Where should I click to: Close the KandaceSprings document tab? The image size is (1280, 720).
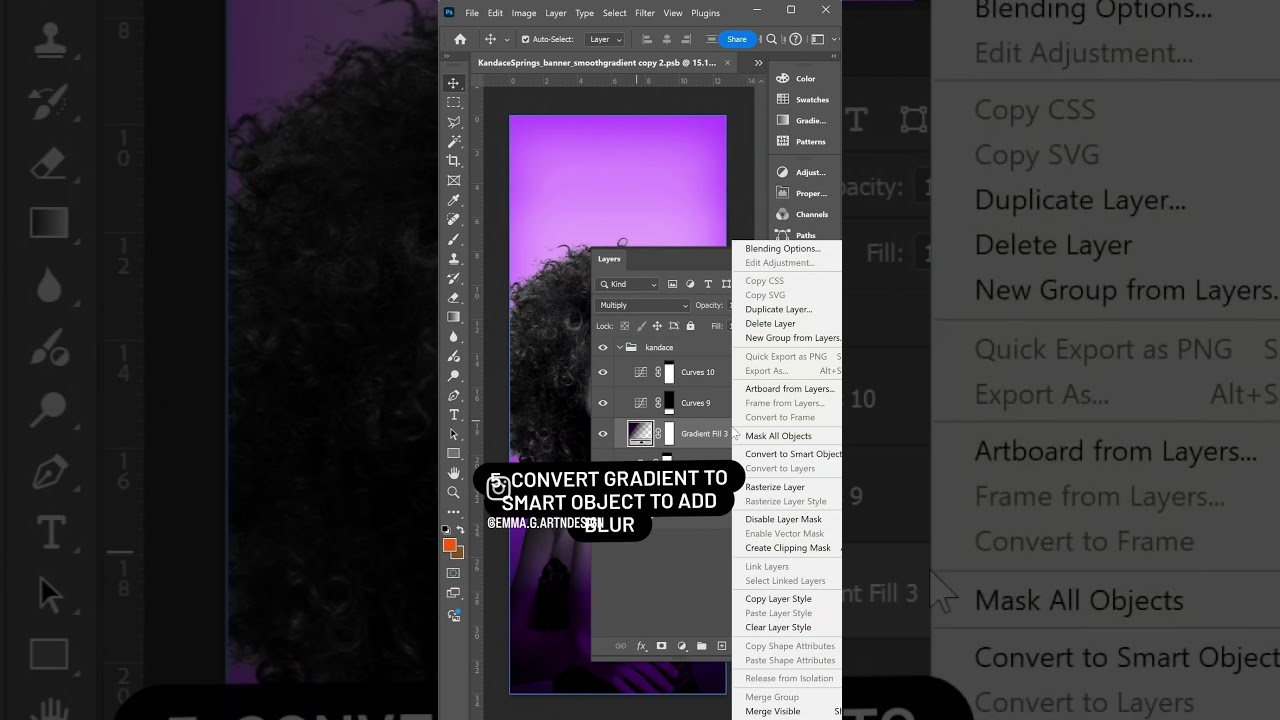[x=727, y=62]
